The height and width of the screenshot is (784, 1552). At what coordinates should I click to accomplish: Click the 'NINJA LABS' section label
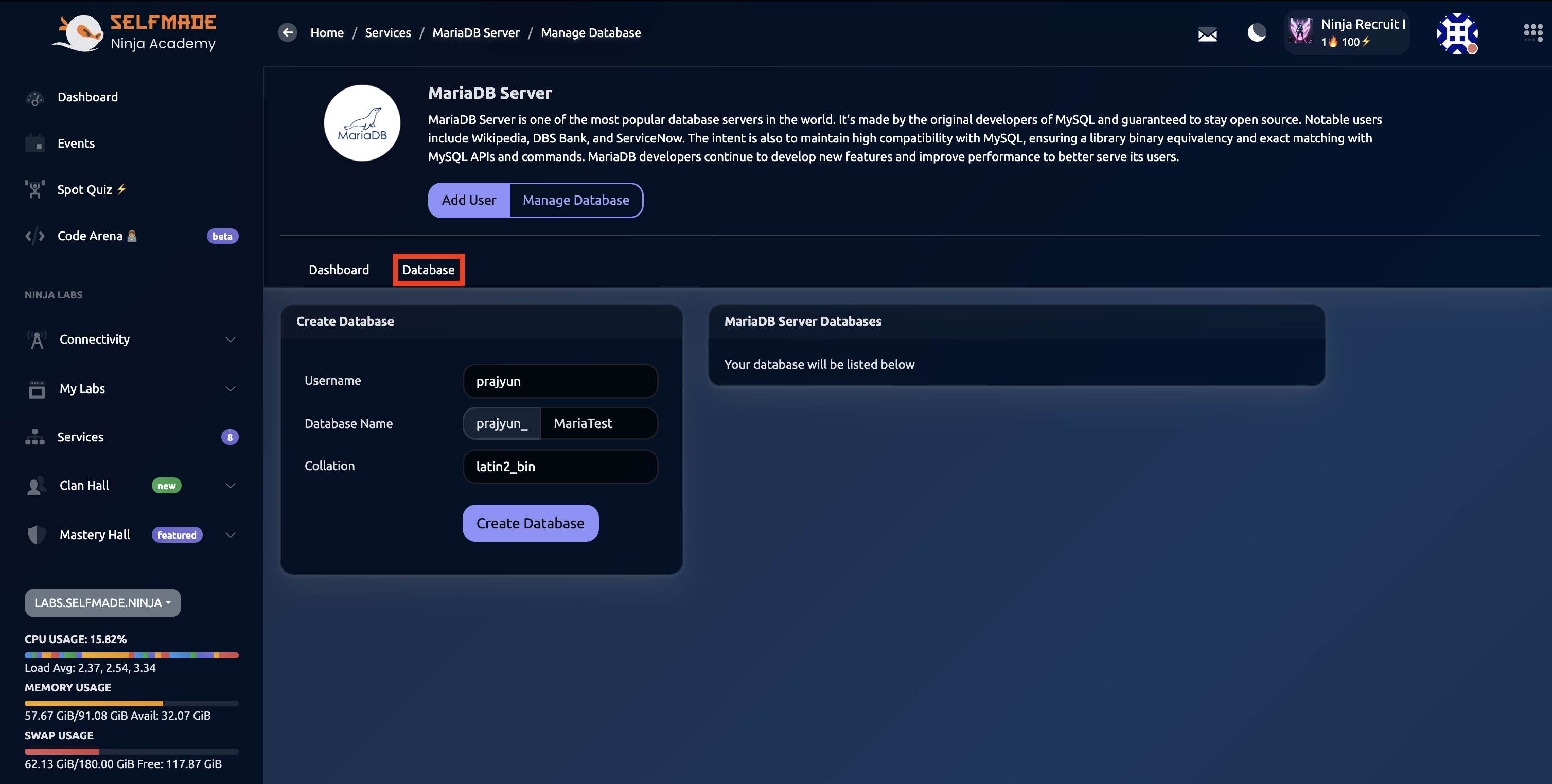[x=53, y=295]
